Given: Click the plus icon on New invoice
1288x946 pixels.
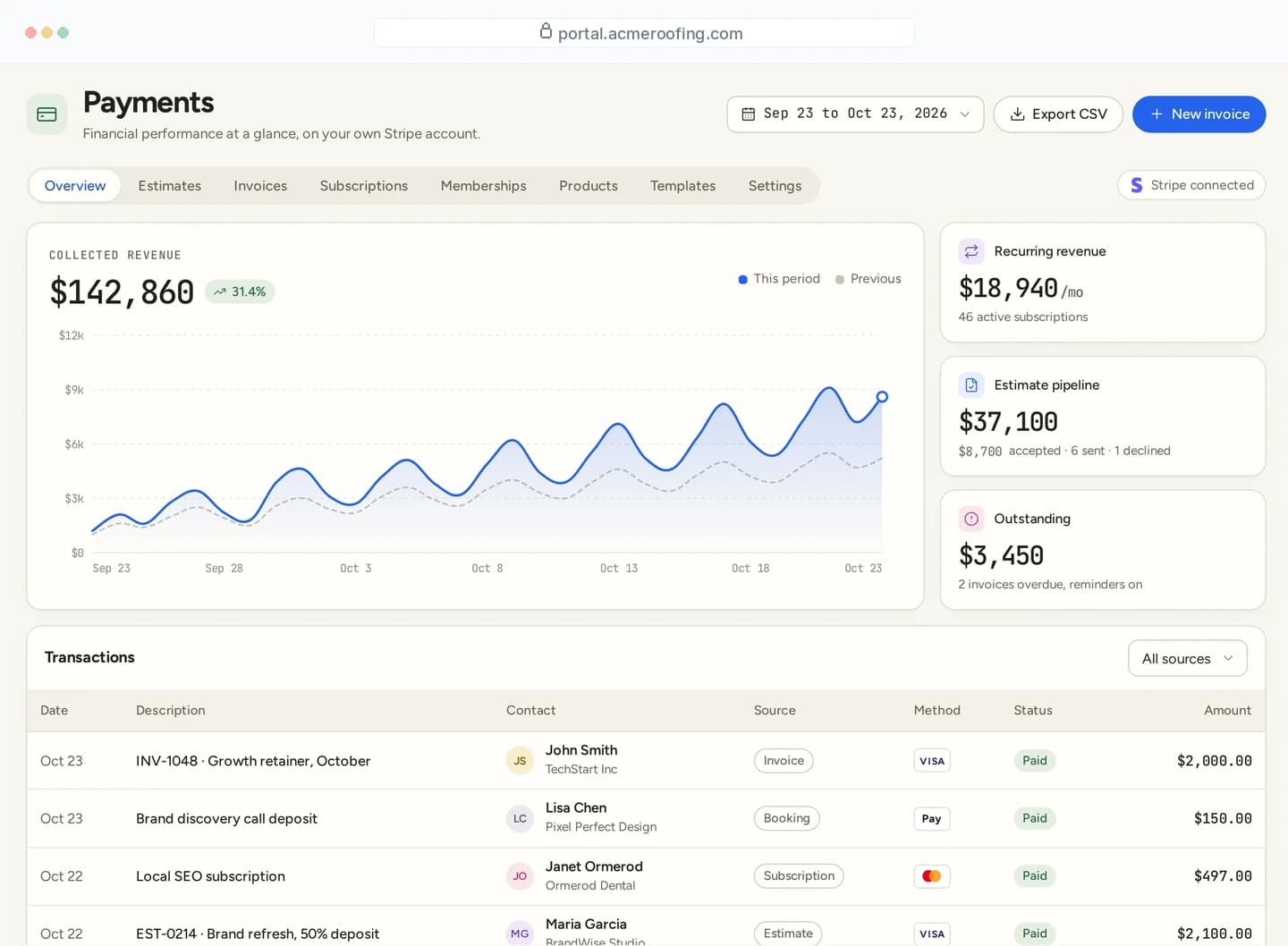Looking at the screenshot, I should tap(1157, 114).
